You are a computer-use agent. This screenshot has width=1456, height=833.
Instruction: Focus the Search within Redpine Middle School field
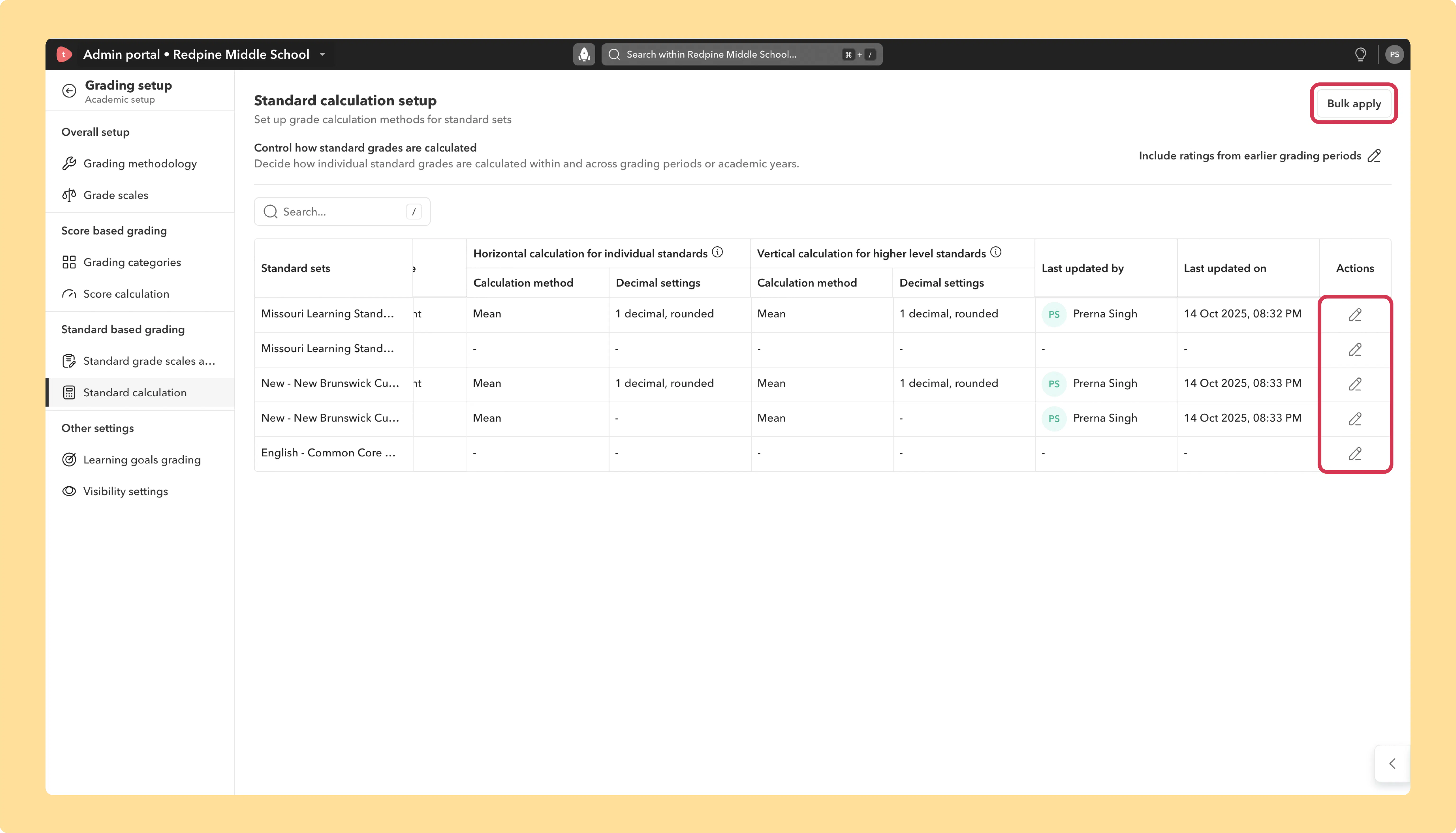point(742,54)
